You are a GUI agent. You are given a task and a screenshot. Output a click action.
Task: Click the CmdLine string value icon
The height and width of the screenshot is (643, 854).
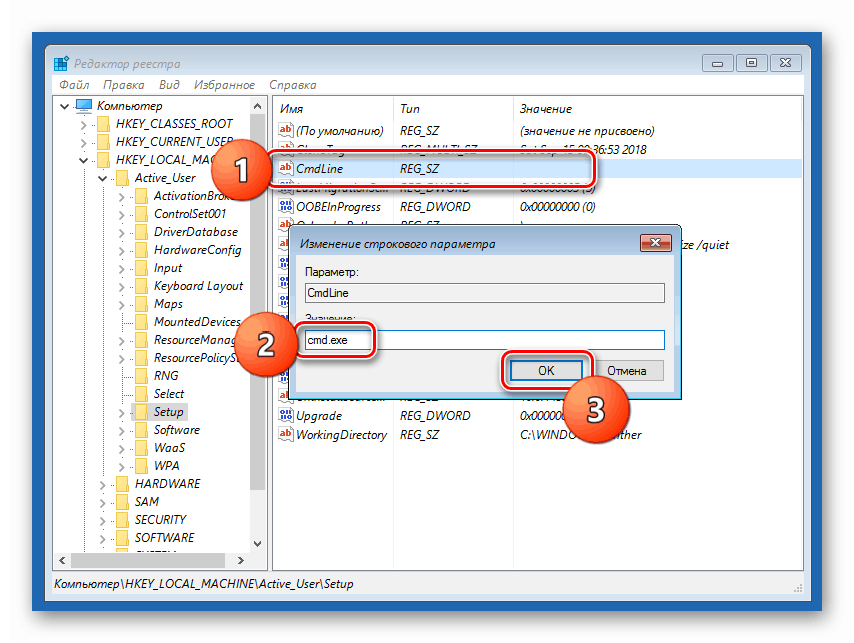tap(285, 168)
